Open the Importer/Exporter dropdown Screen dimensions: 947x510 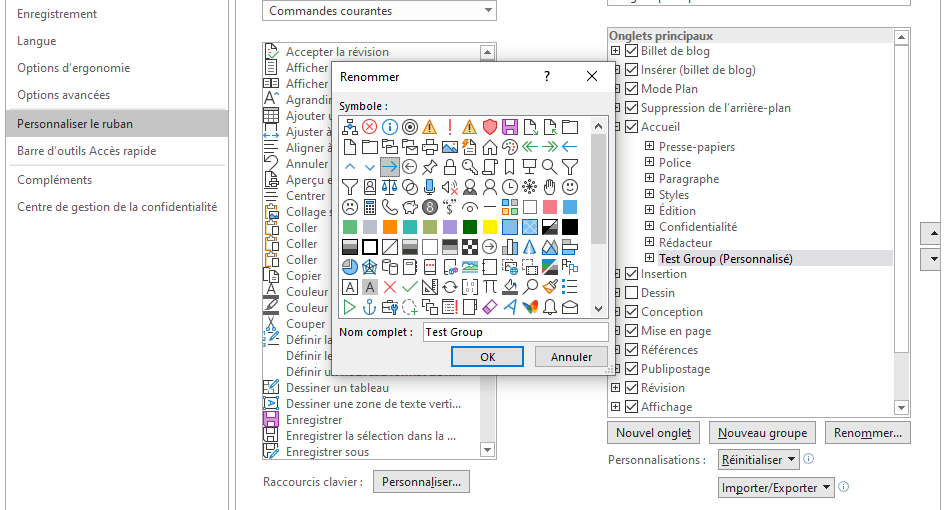776,488
